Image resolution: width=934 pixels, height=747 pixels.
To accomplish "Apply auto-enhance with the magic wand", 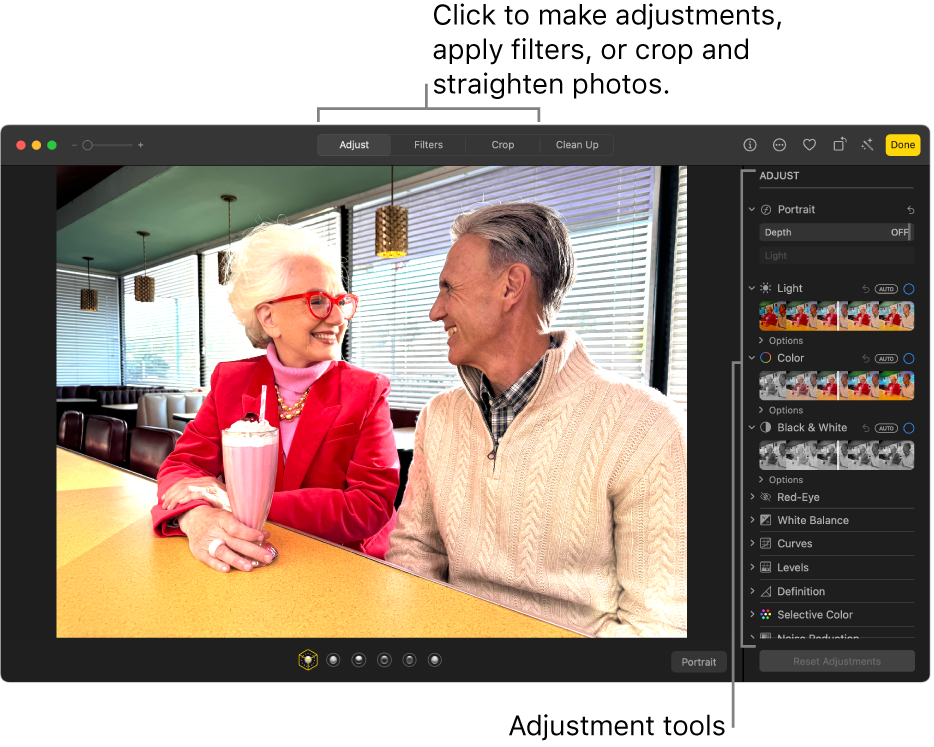I will point(867,145).
